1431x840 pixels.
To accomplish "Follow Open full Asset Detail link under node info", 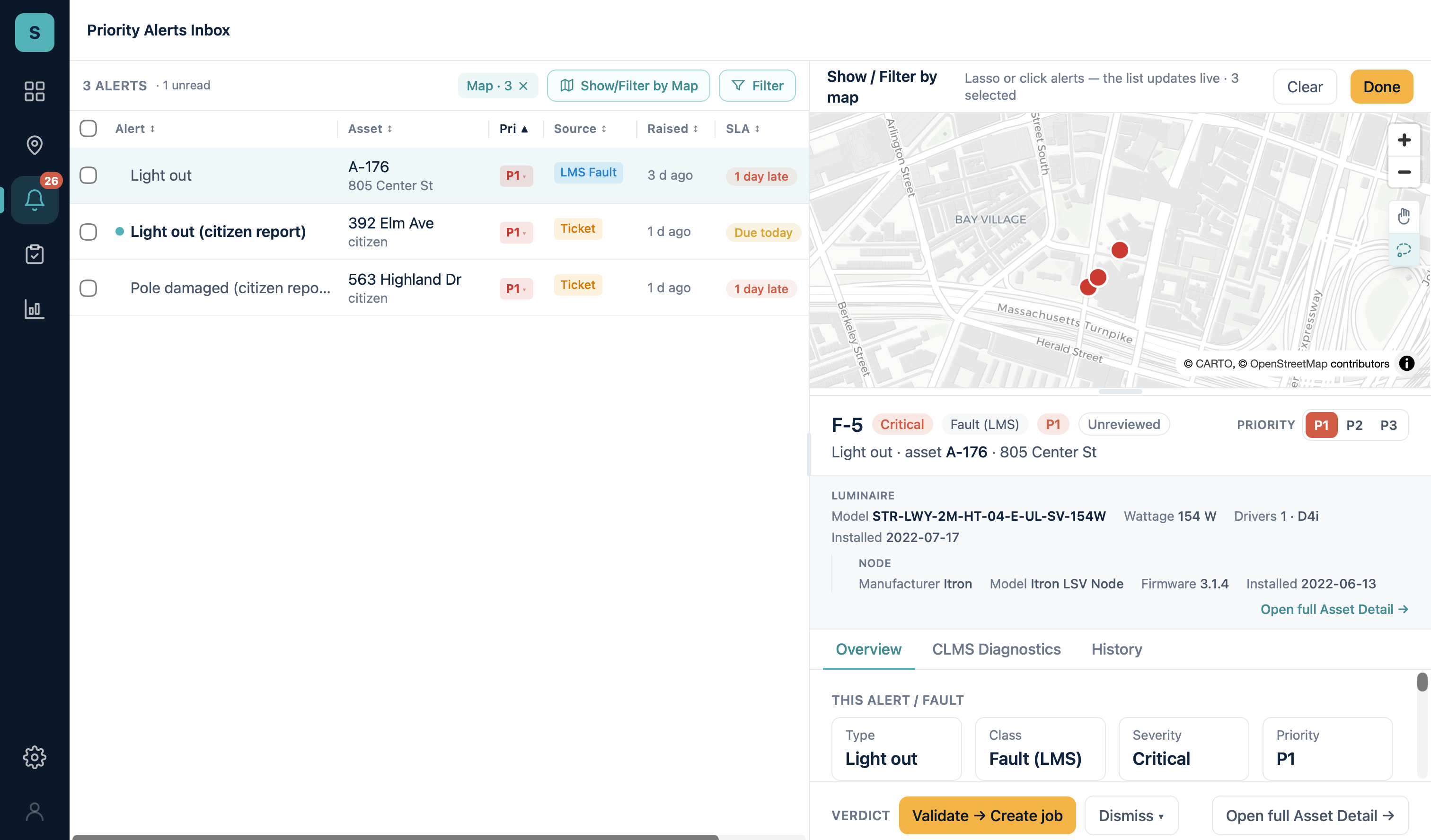I will click(x=1334, y=609).
